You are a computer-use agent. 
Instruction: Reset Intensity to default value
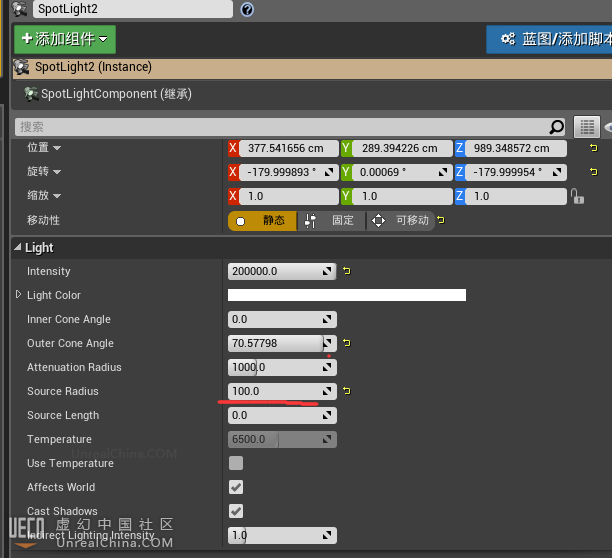(x=347, y=271)
